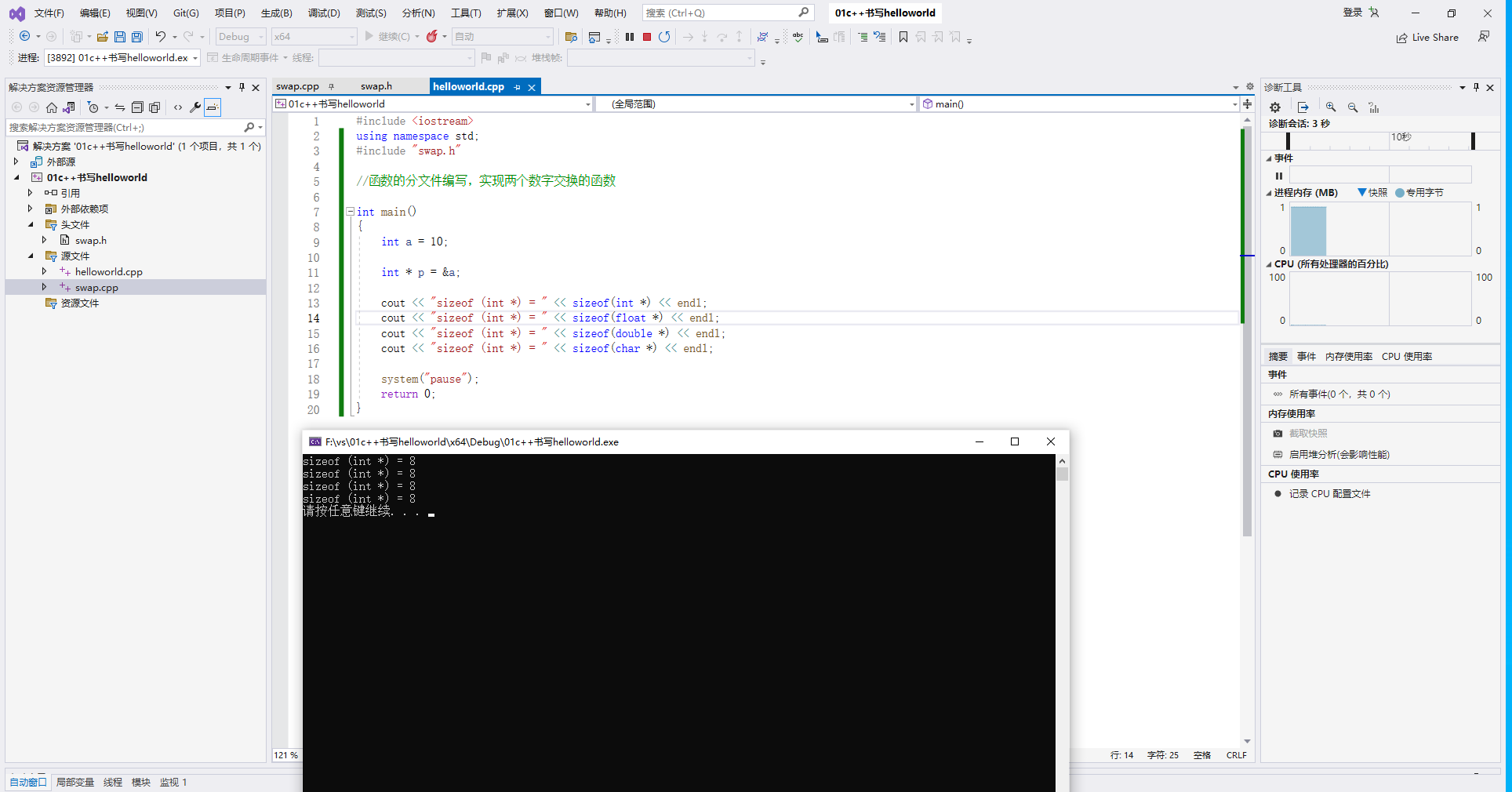Pin the swap.cpp tab
This screenshot has width=1512, height=792.
point(331,86)
